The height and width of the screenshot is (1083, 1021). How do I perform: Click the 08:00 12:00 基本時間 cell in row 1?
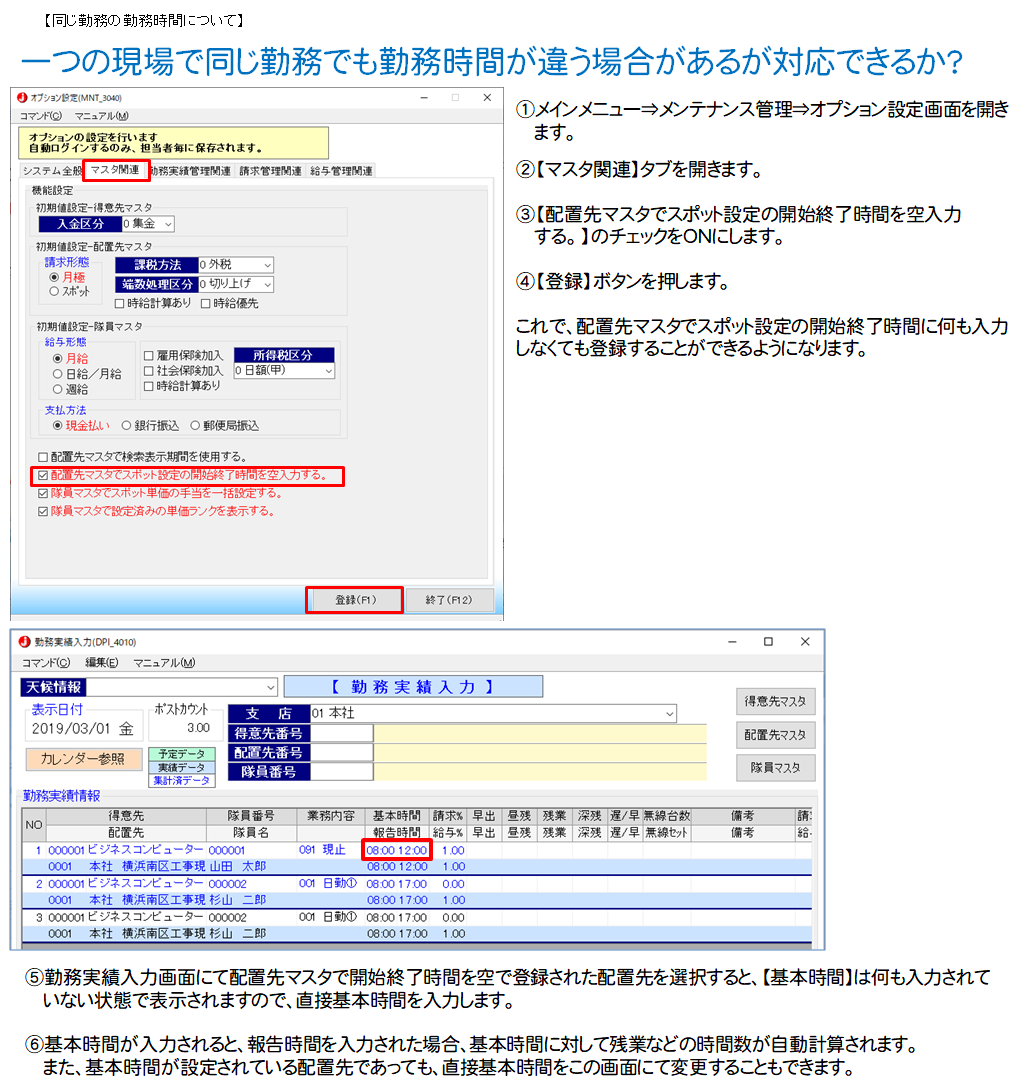pos(396,850)
